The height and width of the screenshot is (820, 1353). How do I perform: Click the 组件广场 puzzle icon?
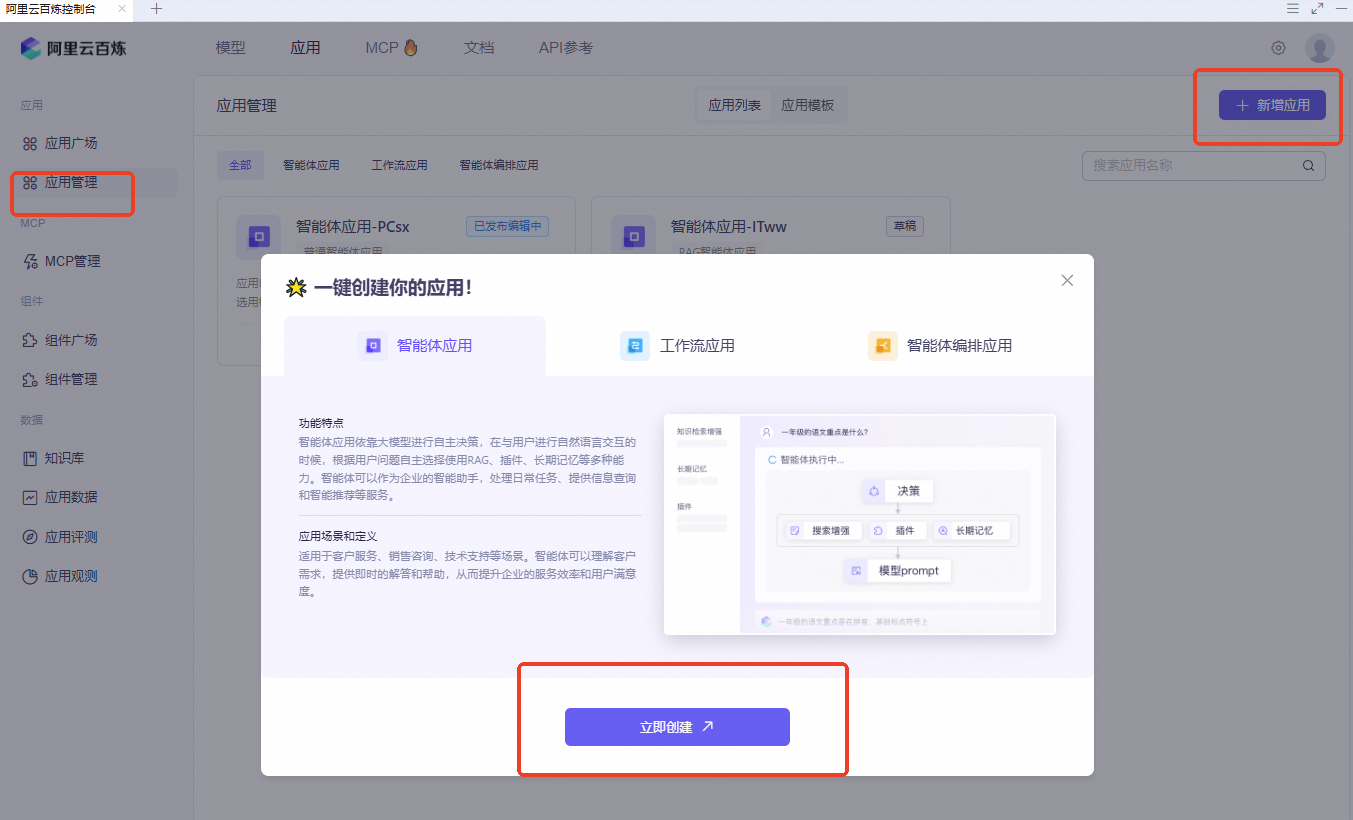point(30,340)
